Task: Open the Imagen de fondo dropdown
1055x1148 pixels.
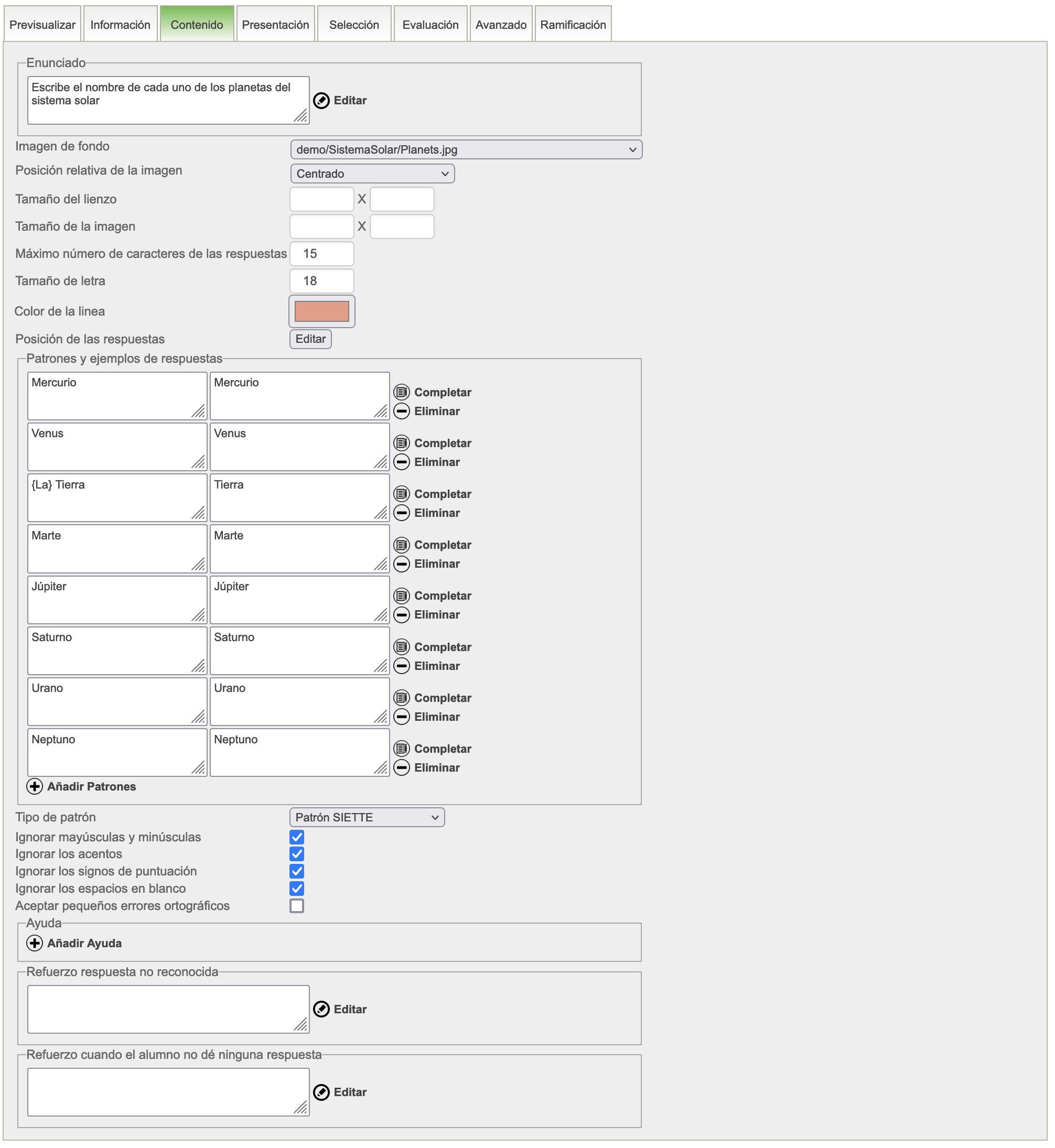Action: [466, 149]
